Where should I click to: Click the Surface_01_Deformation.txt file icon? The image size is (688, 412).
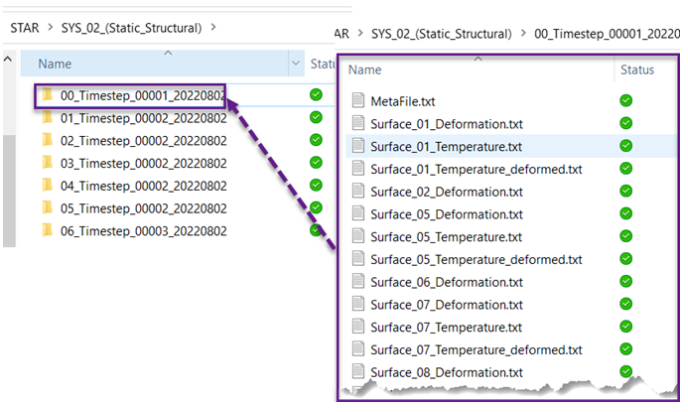click(x=359, y=123)
